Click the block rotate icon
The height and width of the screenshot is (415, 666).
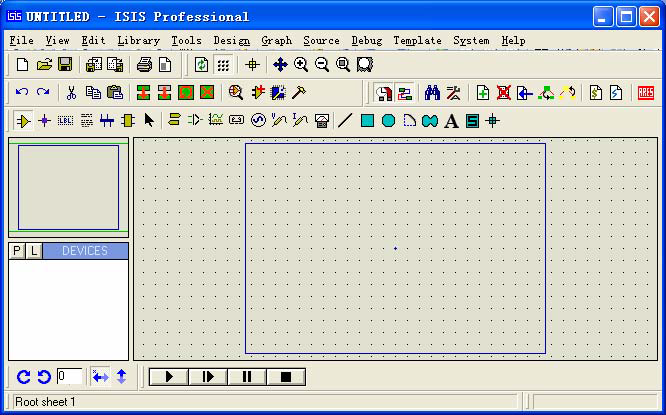pyautogui.click(x=186, y=93)
